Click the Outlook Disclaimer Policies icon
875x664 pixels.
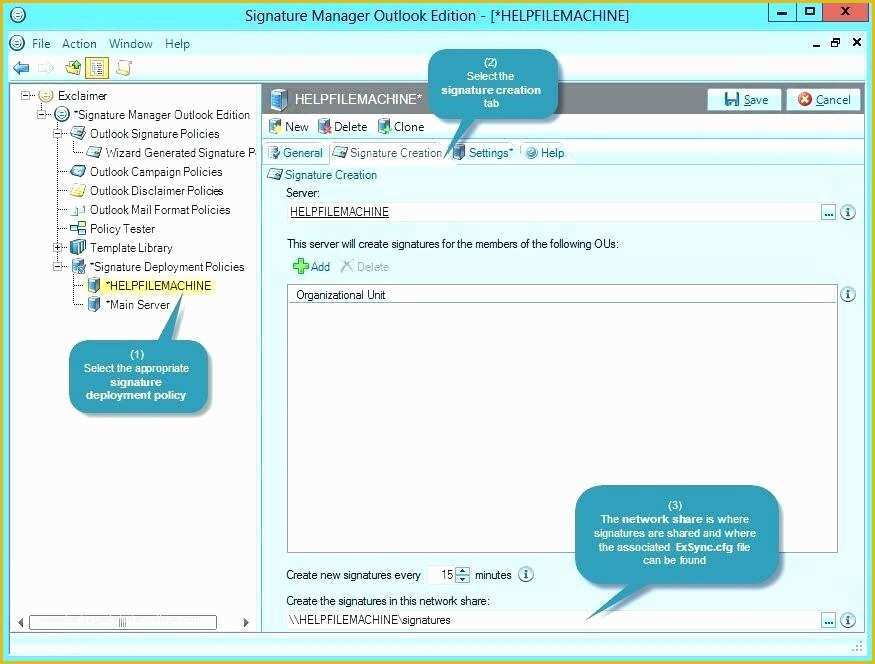click(78, 191)
